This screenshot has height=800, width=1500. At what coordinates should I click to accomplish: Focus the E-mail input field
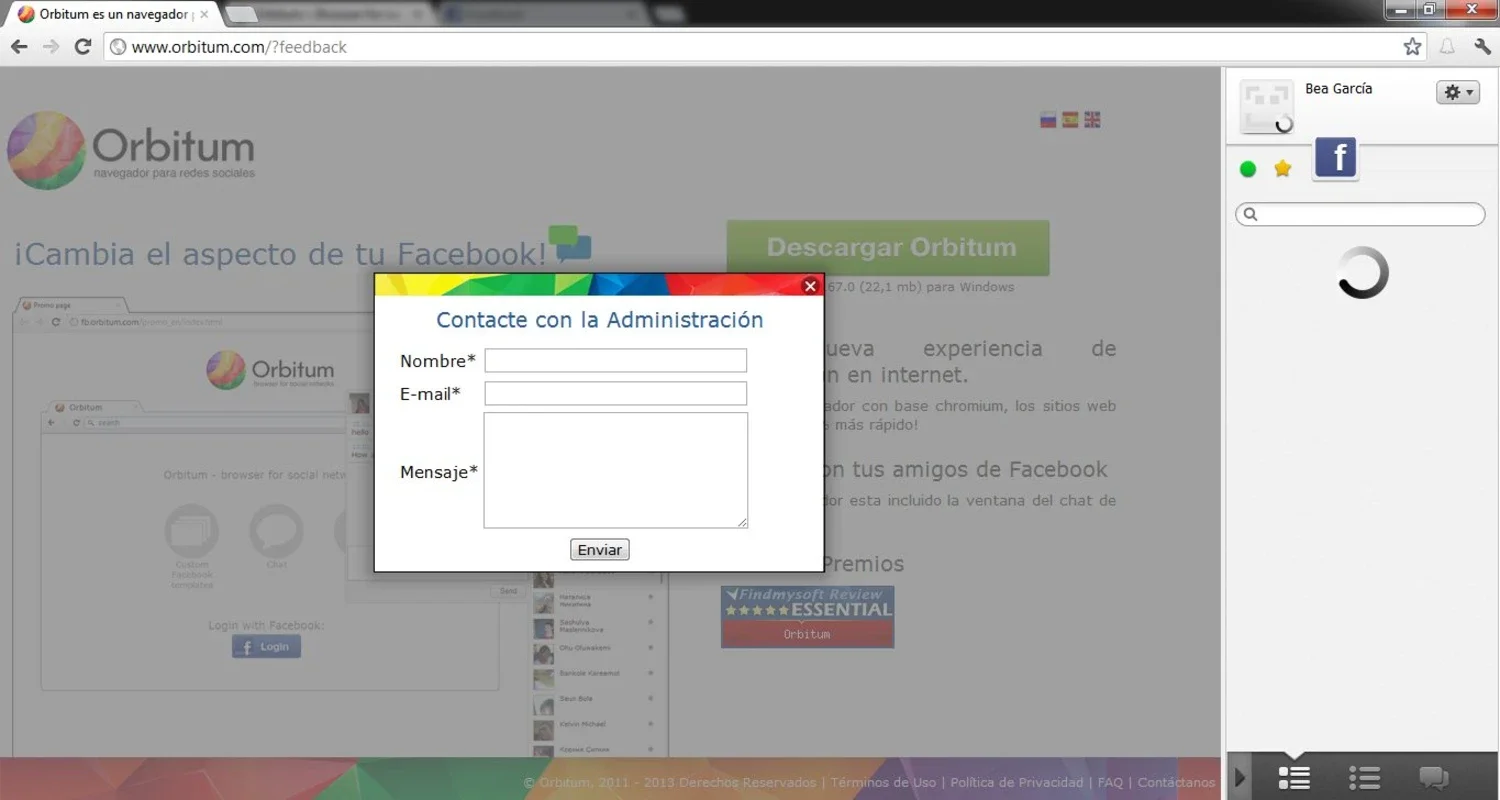point(616,393)
